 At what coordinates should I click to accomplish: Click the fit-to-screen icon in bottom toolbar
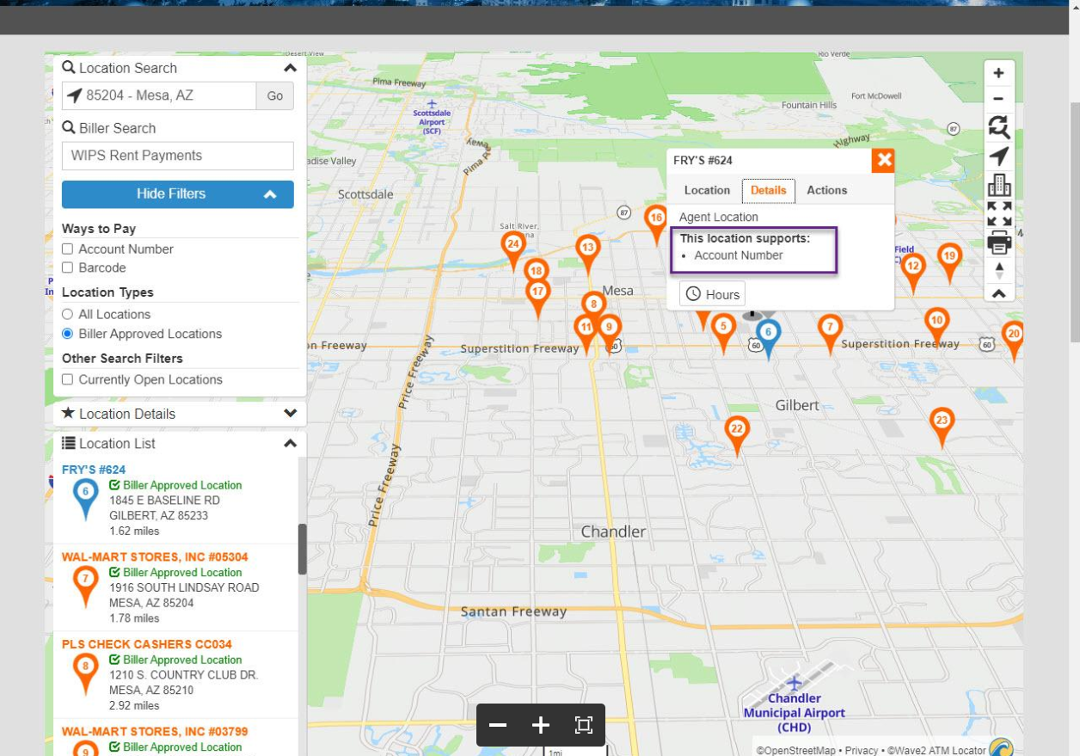pos(583,724)
